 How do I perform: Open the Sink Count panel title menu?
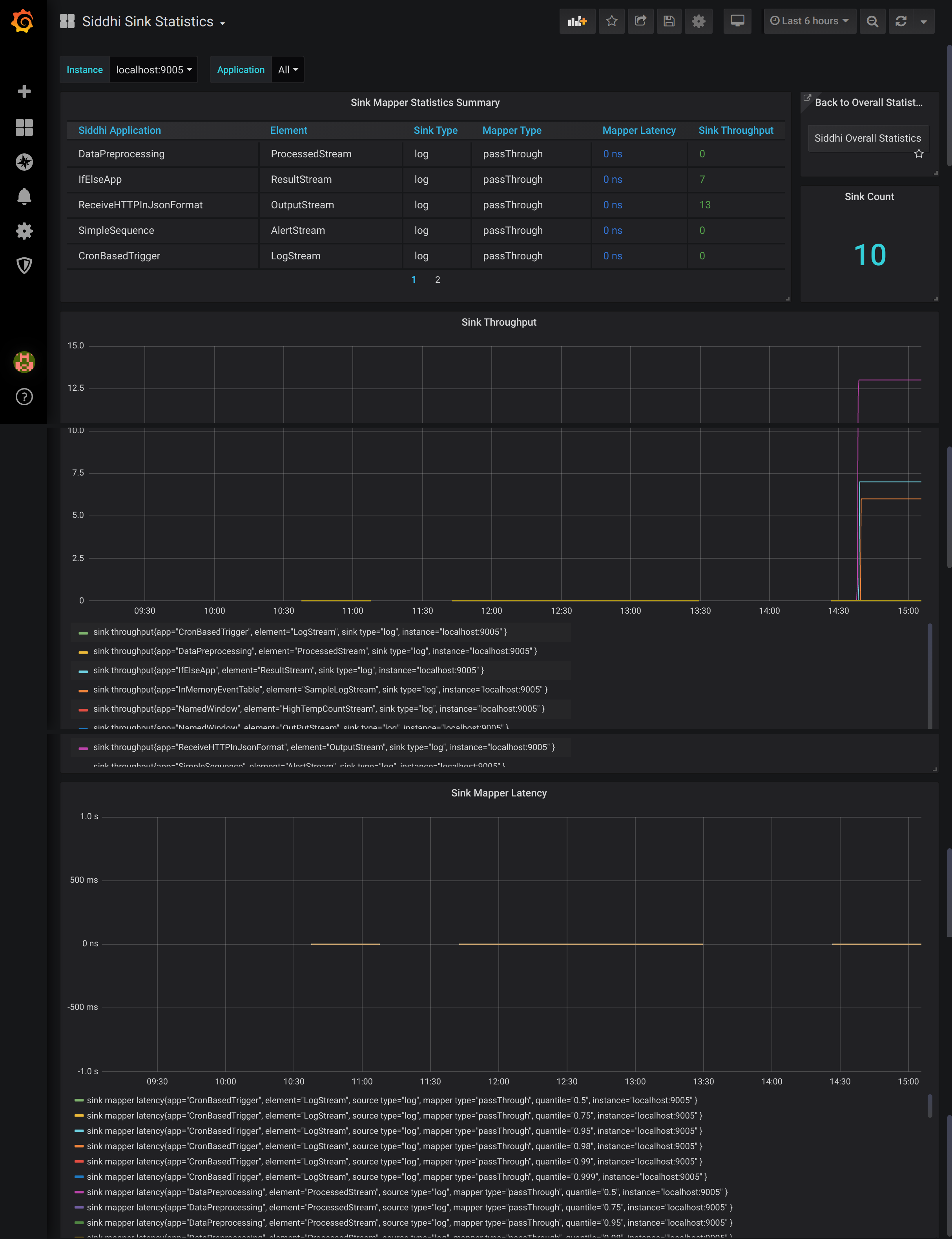pyautogui.click(x=869, y=197)
